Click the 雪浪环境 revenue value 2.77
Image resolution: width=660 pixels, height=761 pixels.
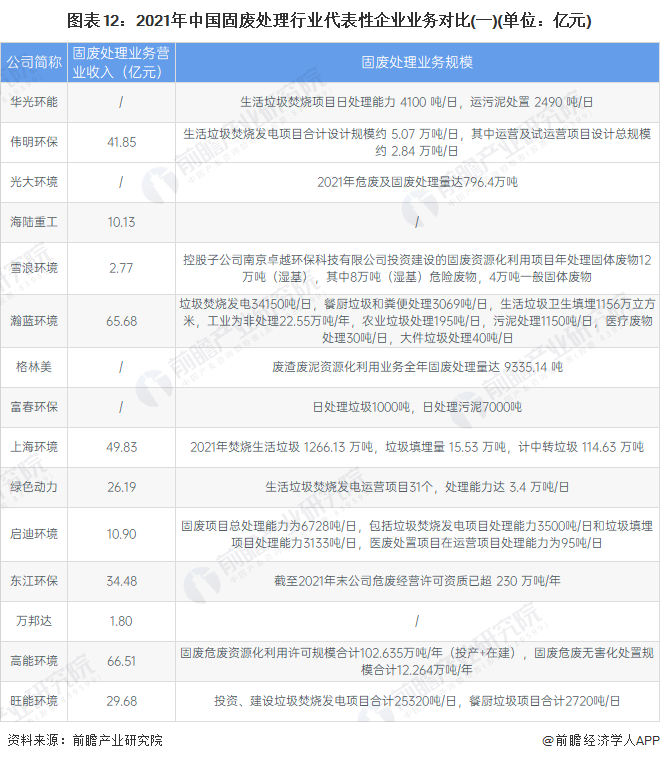120,267
